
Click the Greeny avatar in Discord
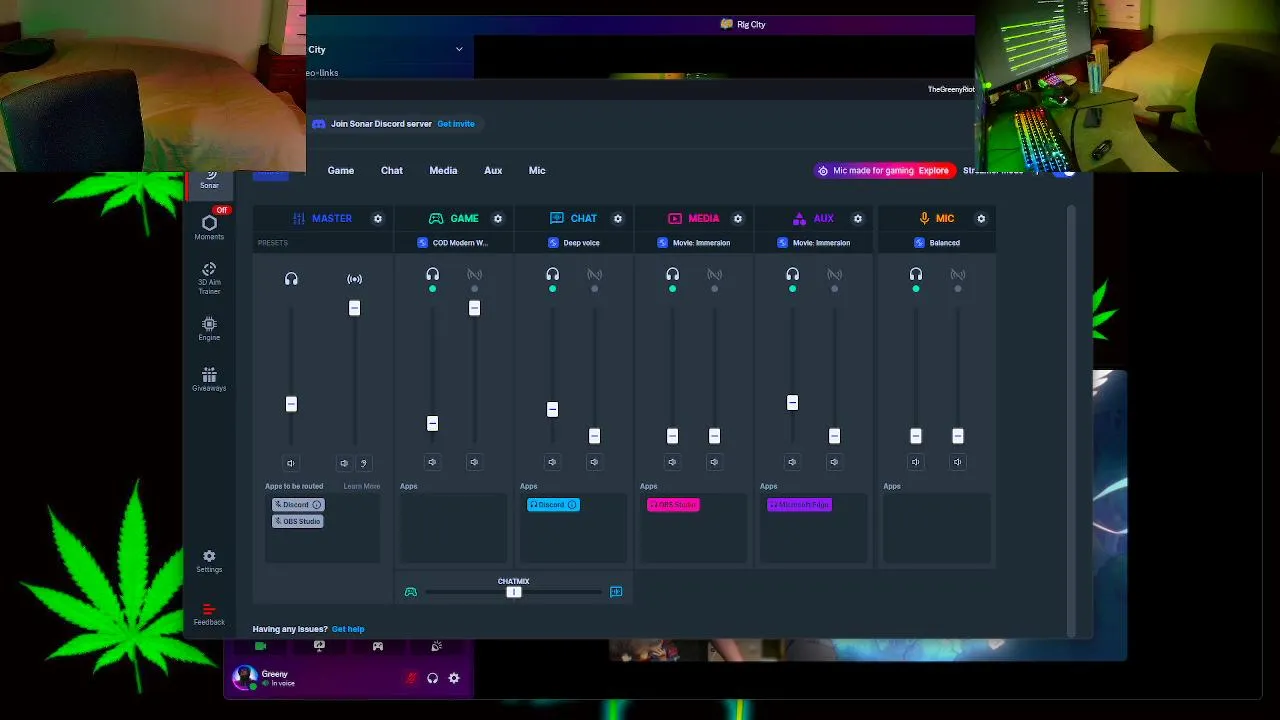click(243, 677)
